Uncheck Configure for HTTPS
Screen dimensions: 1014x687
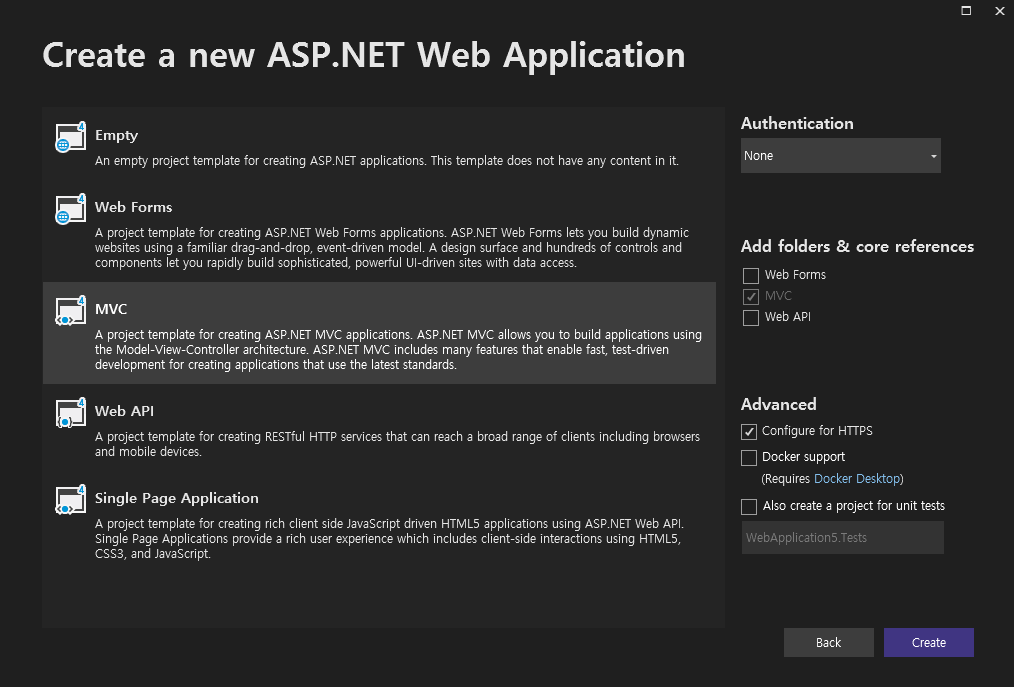tap(749, 431)
